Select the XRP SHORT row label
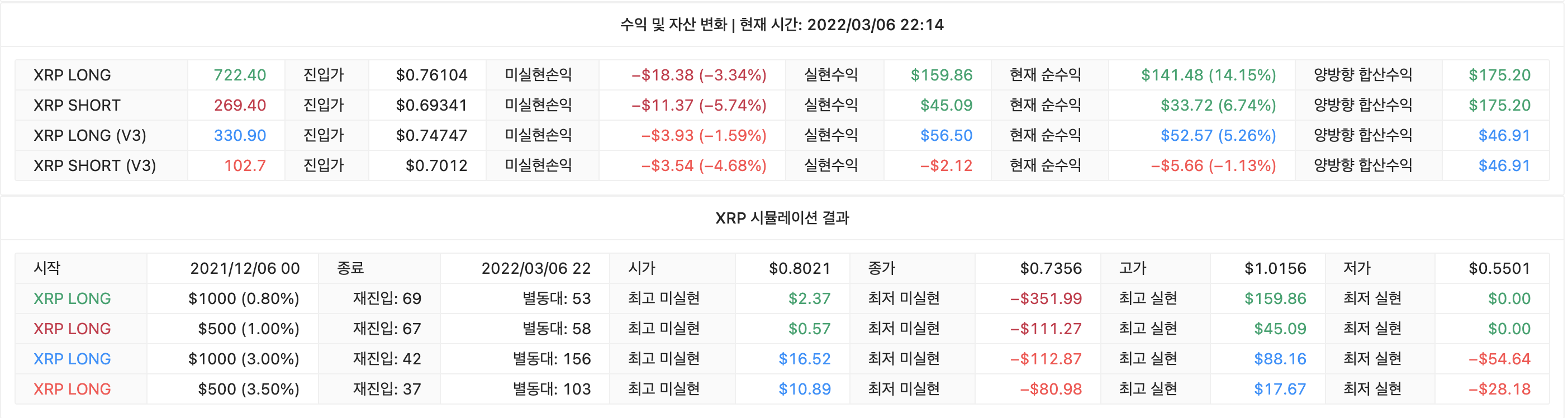Screen dimensions: 1568x418 click(77, 105)
